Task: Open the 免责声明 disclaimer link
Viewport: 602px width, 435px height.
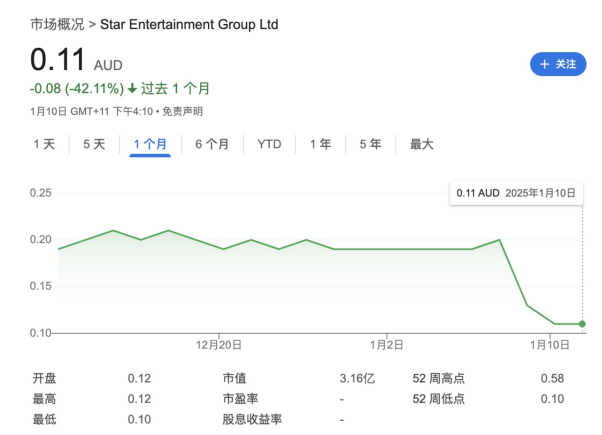Action: pyautogui.click(x=182, y=111)
